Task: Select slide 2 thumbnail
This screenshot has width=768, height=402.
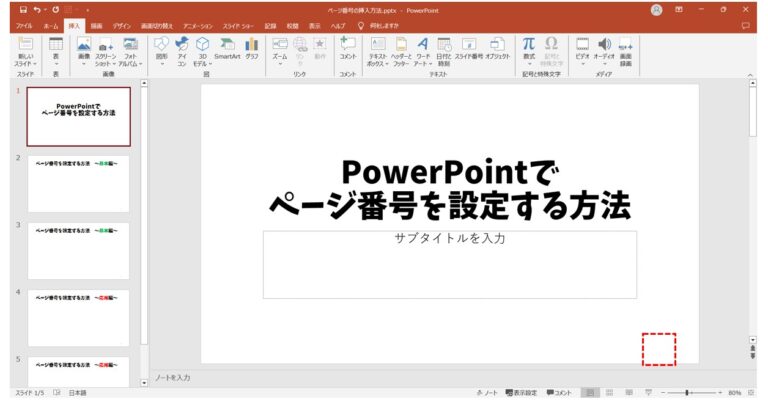Action: coord(78,184)
